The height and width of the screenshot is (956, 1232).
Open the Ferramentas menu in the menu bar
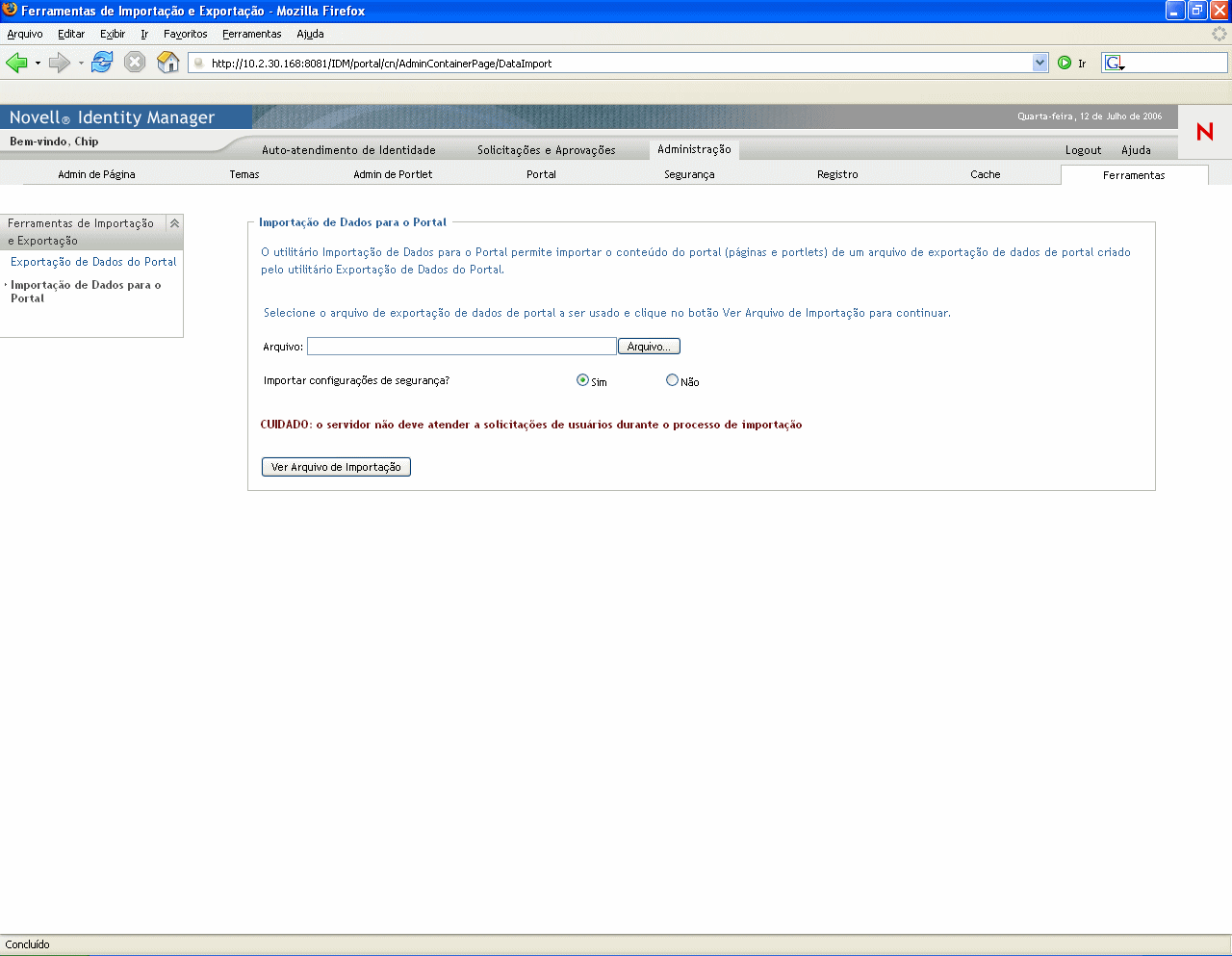click(252, 34)
